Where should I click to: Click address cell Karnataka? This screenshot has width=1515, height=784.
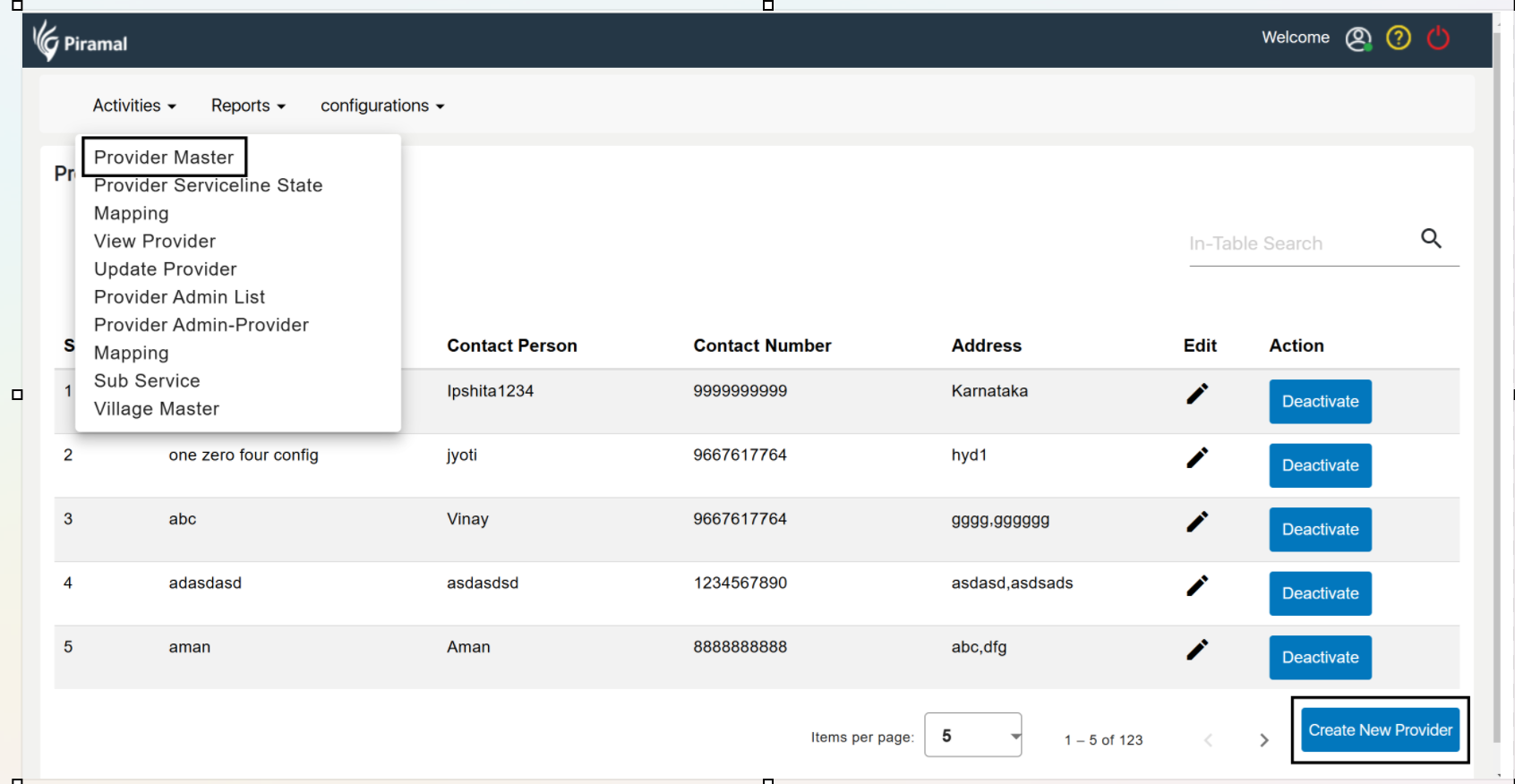tap(989, 391)
